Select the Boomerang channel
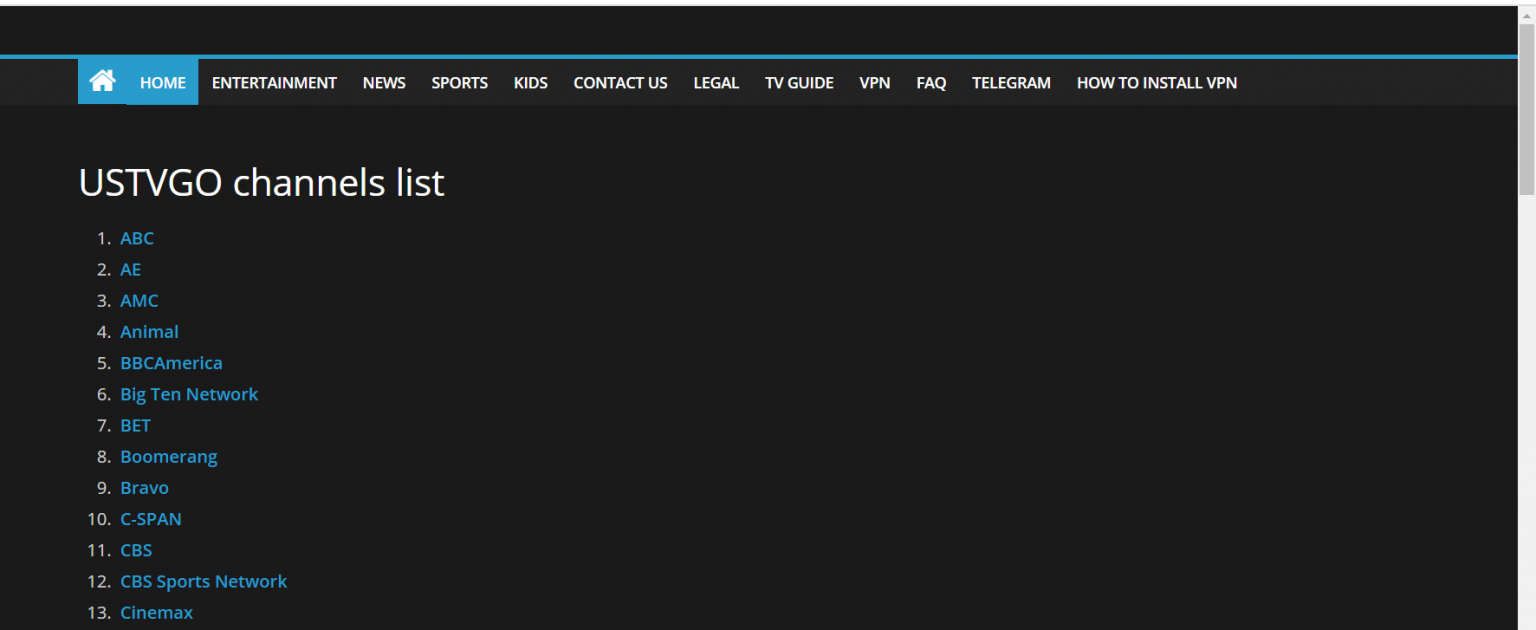 (x=169, y=456)
